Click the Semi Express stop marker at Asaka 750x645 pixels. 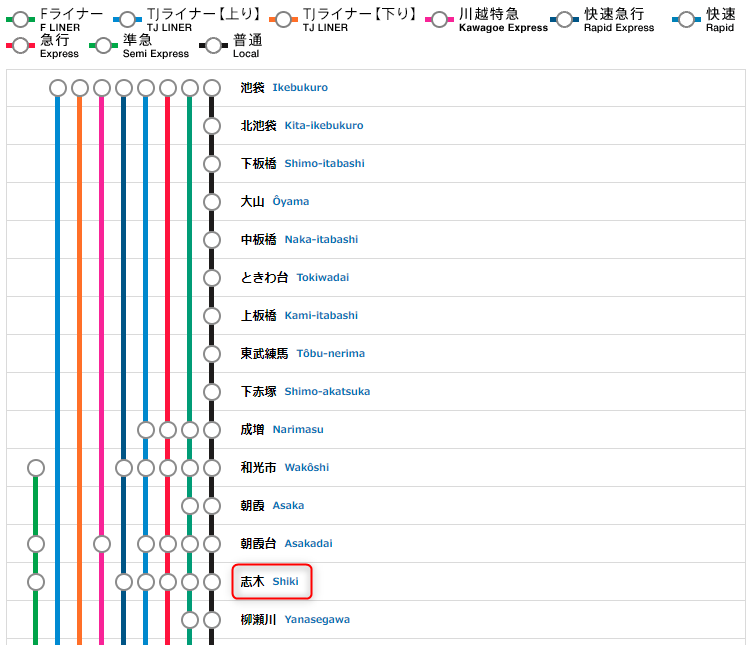(x=190, y=506)
